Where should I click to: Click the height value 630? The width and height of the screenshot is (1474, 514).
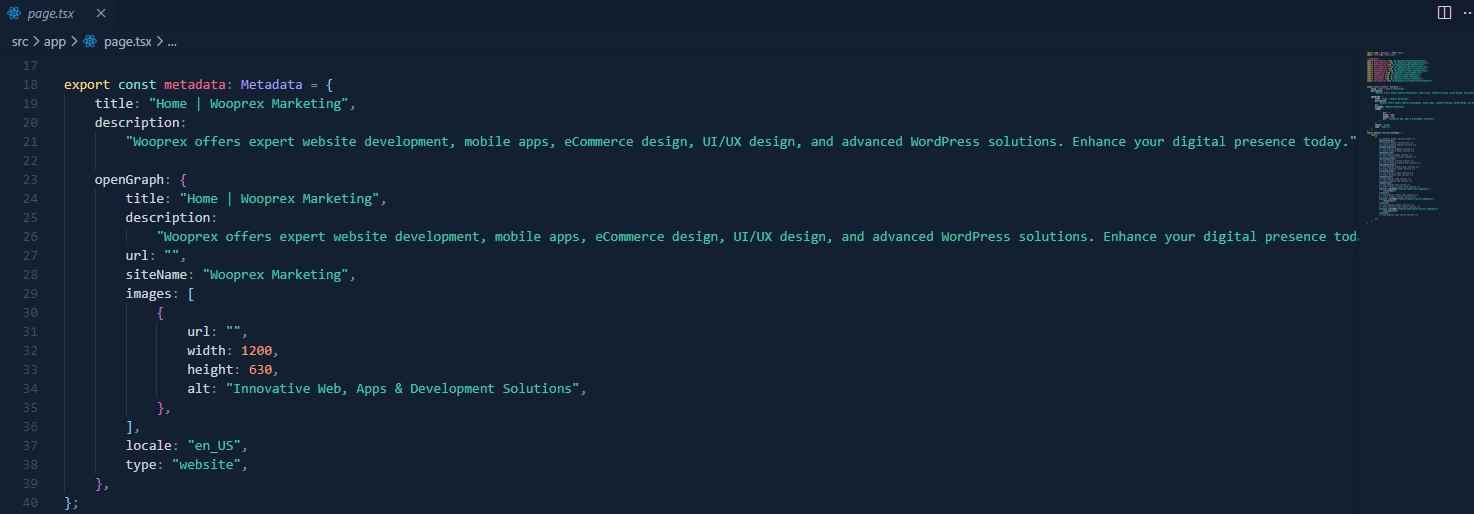click(x=260, y=370)
